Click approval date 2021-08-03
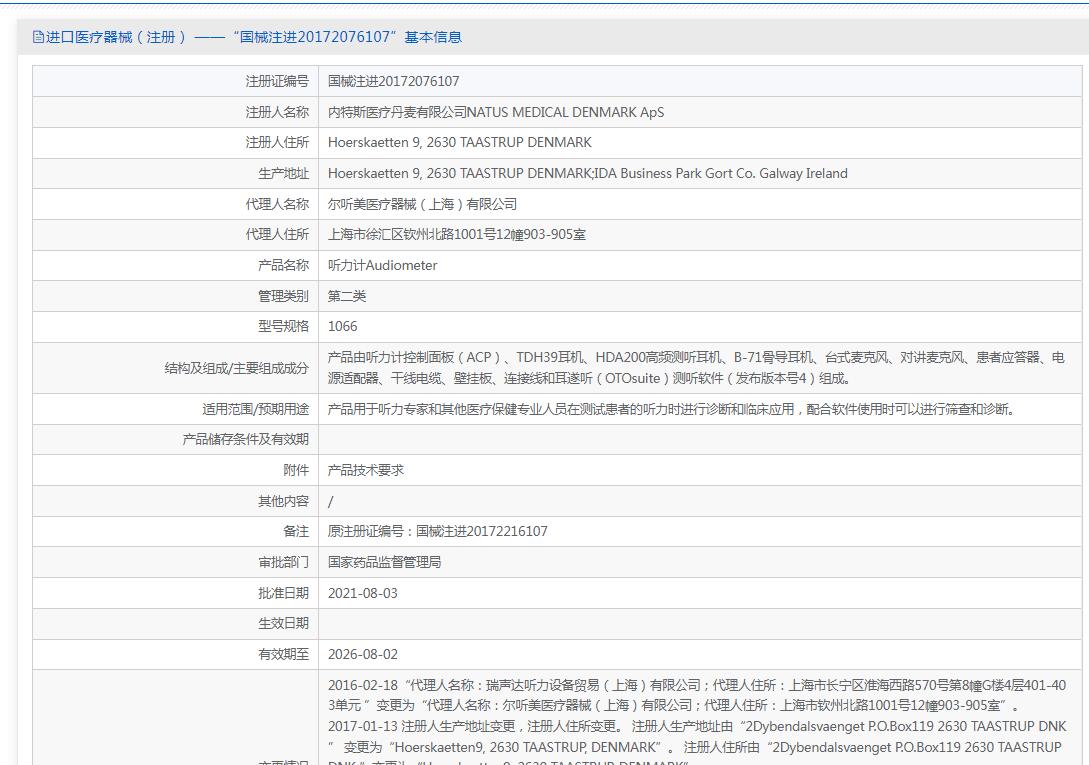The image size is (1089, 765). [x=363, y=593]
